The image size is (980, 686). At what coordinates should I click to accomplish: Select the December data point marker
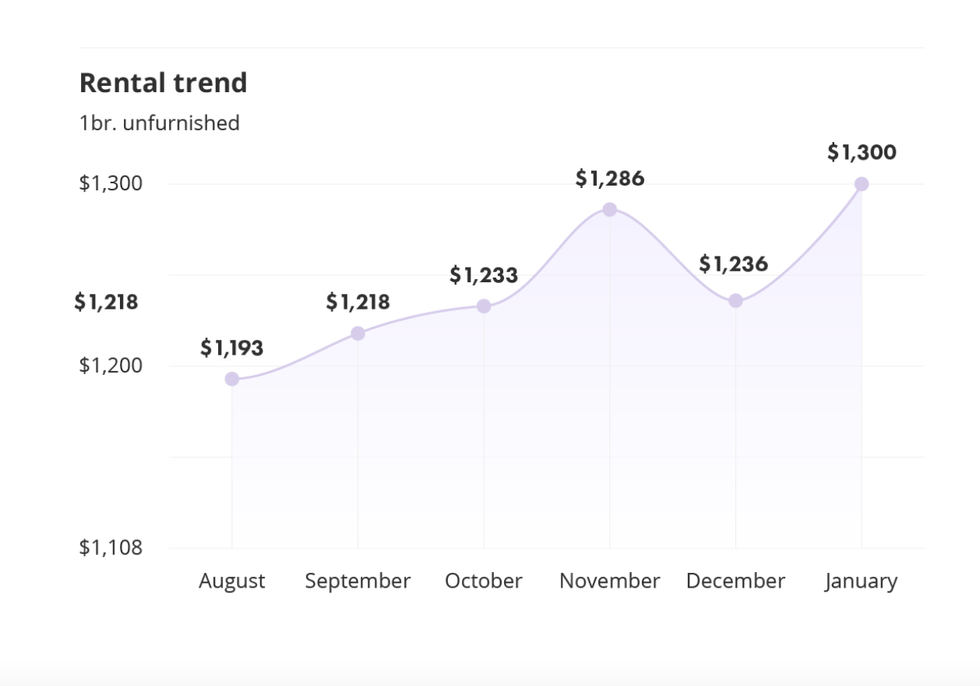(736, 301)
